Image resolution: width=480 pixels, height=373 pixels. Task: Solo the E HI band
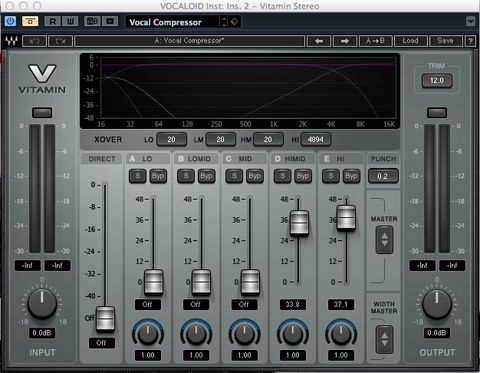click(331, 176)
